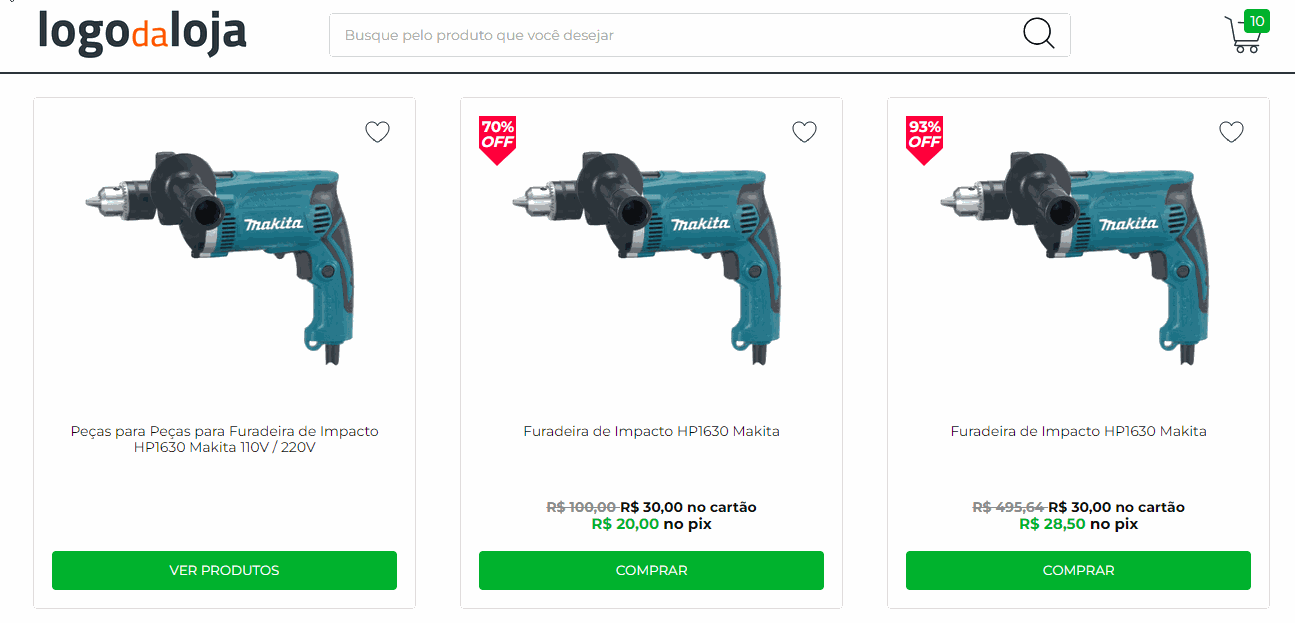Open the Furadeira de Impacto title in the middle card
This screenshot has height=623, width=1295.
[651, 431]
